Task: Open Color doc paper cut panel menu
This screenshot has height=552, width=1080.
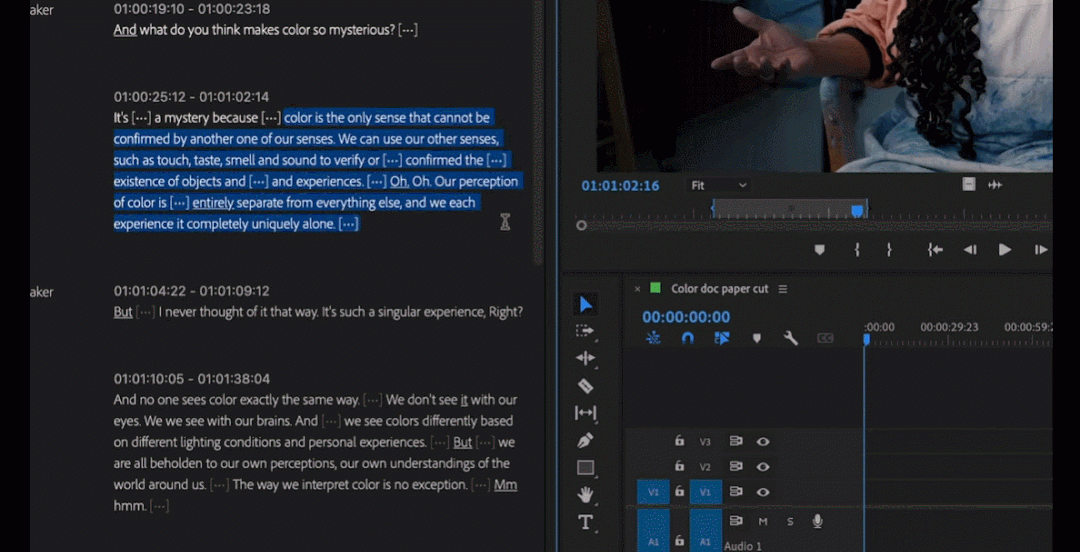Action: (x=782, y=289)
